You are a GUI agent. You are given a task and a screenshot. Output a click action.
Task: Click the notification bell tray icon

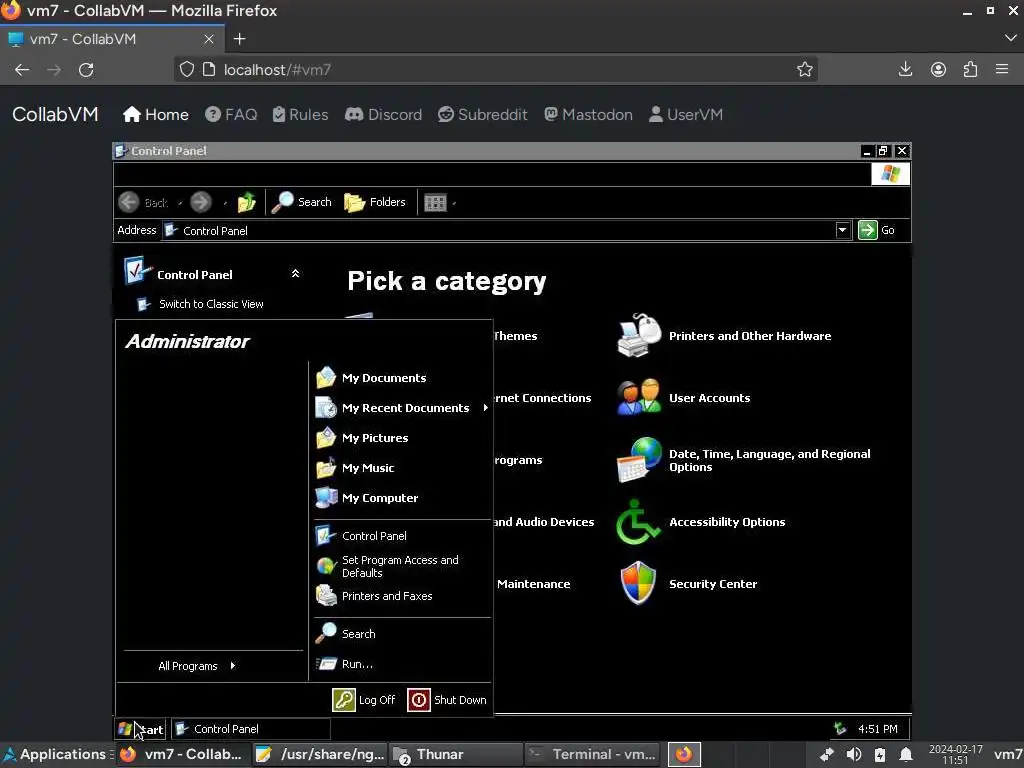point(906,754)
